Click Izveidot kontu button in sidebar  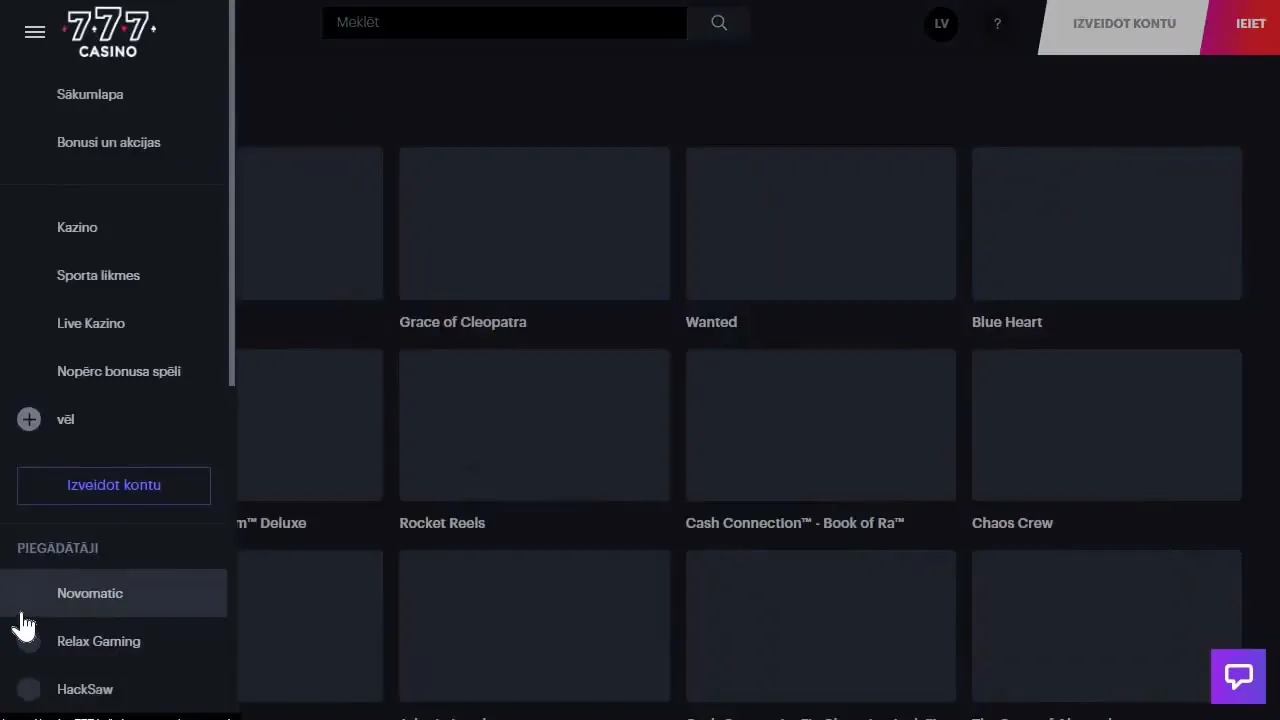click(114, 485)
